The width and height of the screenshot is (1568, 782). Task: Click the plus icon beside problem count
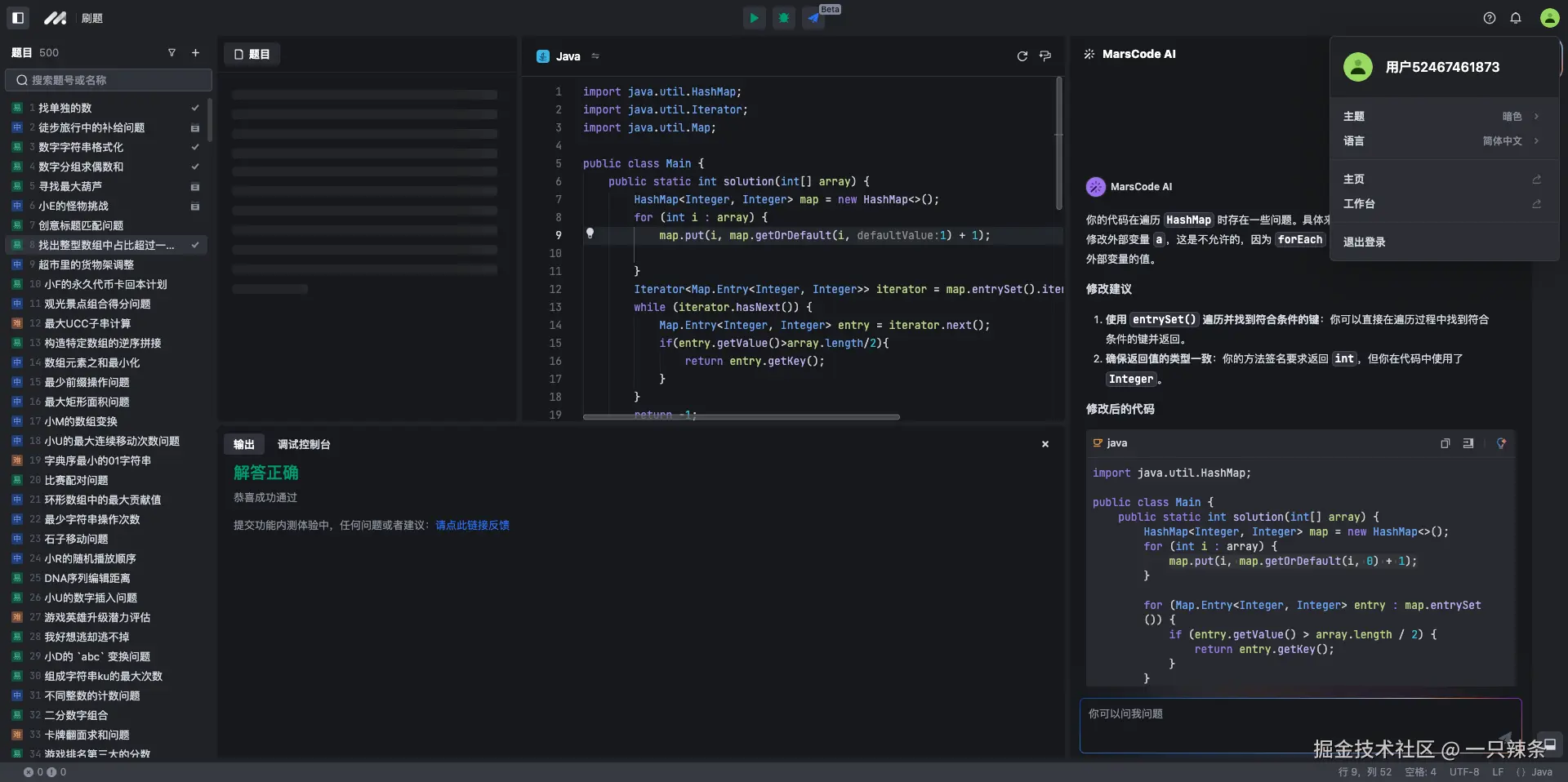click(195, 53)
